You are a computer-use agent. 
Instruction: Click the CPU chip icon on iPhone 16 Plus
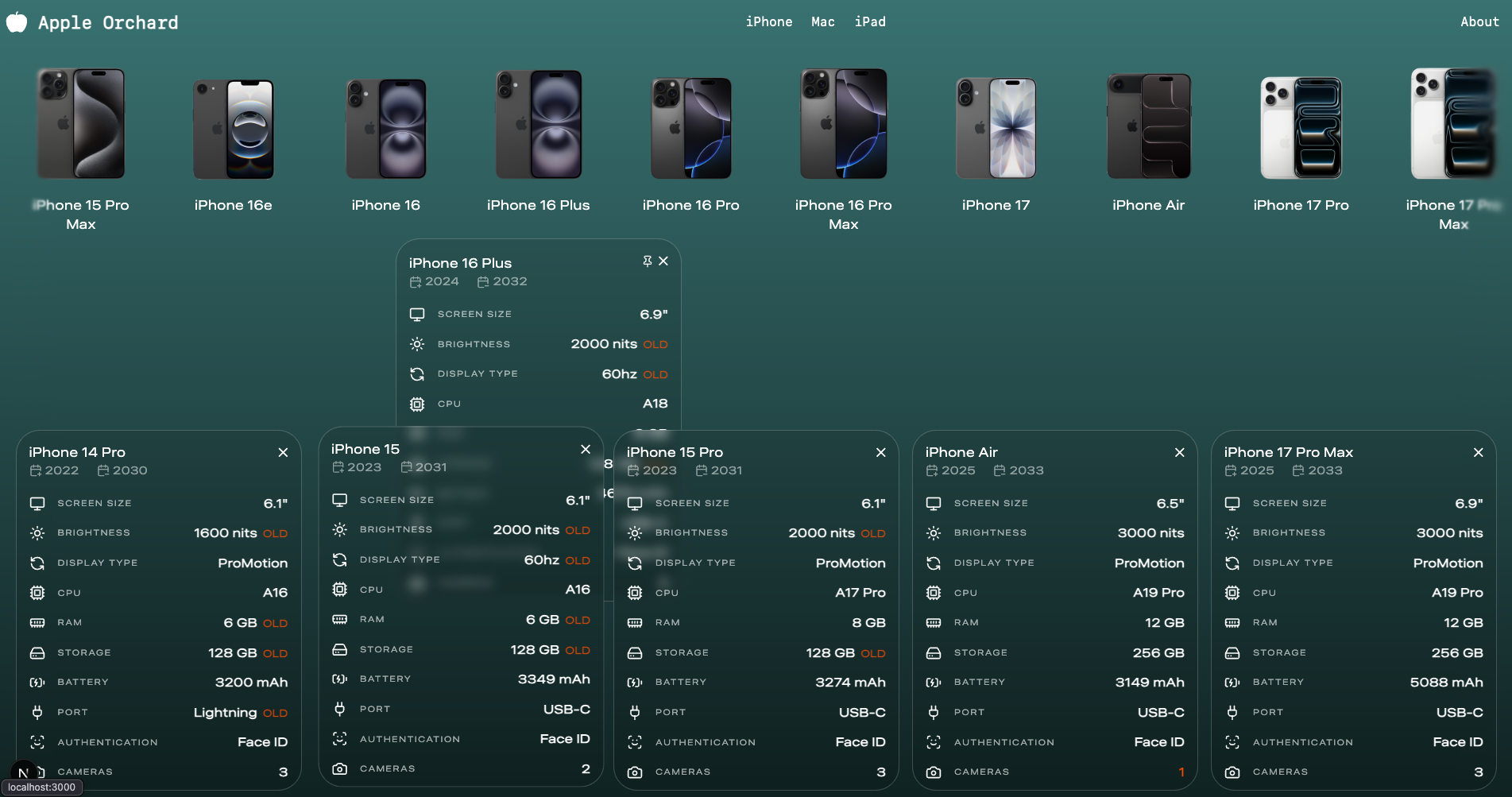coord(417,404)
